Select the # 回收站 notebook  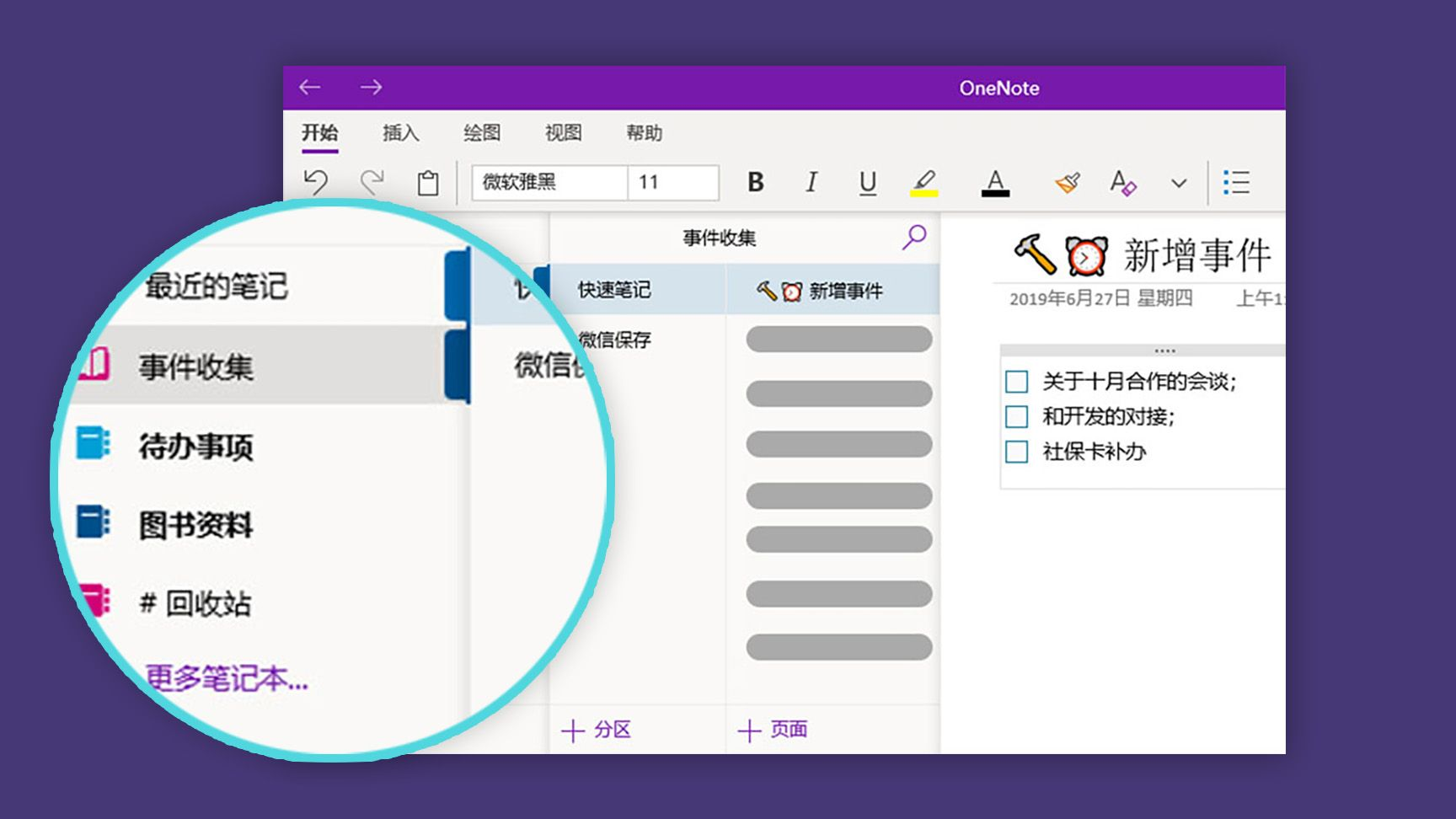pyautogui.click(x=195, y=603)
